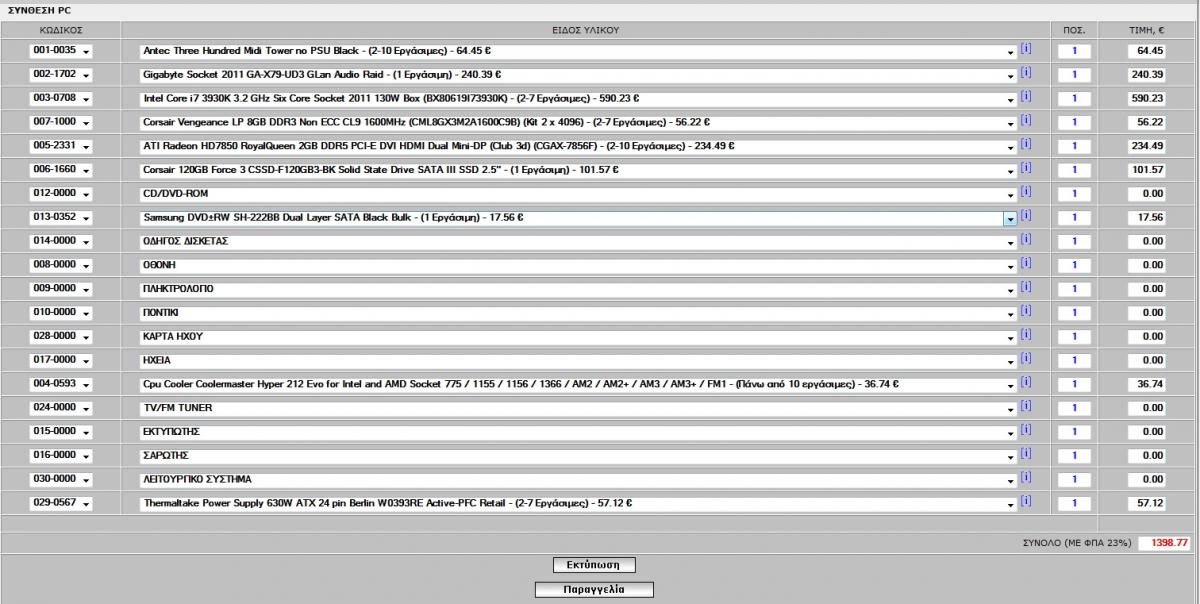Click the ΤΙΜΗ, € column header
This screenshot has height=604, width=1200.
[x=1146, y=30]
